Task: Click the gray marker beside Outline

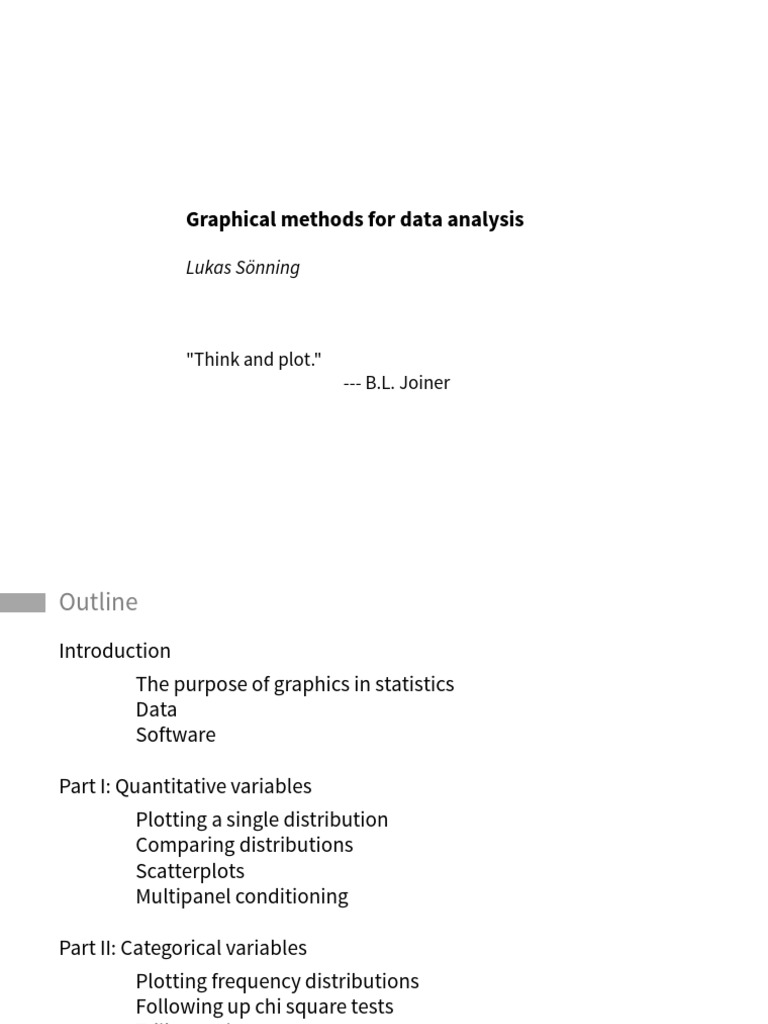Action: [x=22, y=602]
